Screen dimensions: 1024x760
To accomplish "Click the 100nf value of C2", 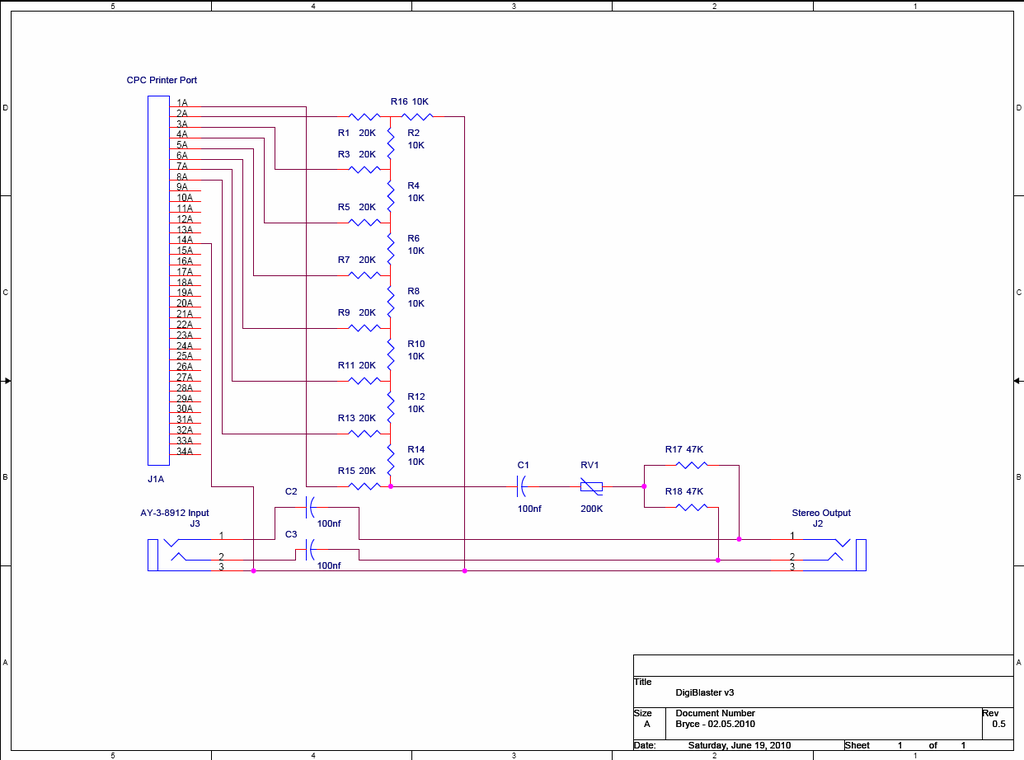I will (x=329, y=524).
